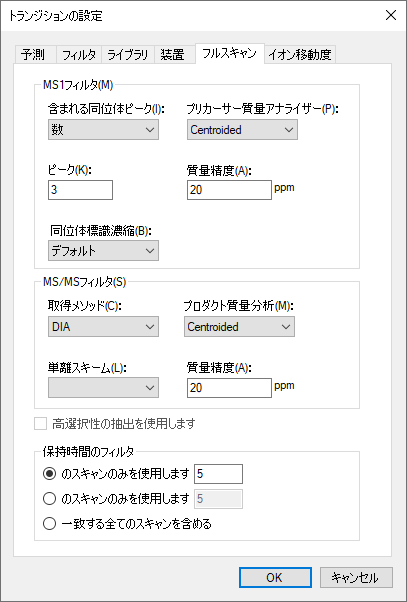Click the キャンセル button
The image size is (407, 602).
[356, 577]
